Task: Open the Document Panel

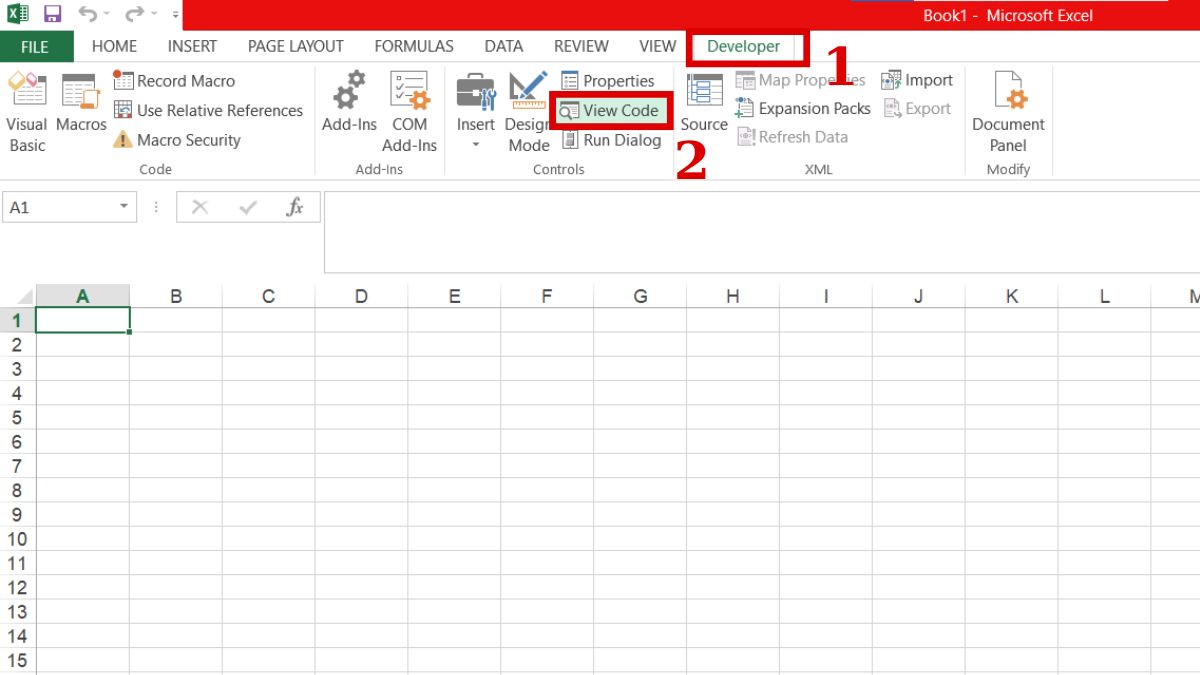Action: coord(1008,112)
